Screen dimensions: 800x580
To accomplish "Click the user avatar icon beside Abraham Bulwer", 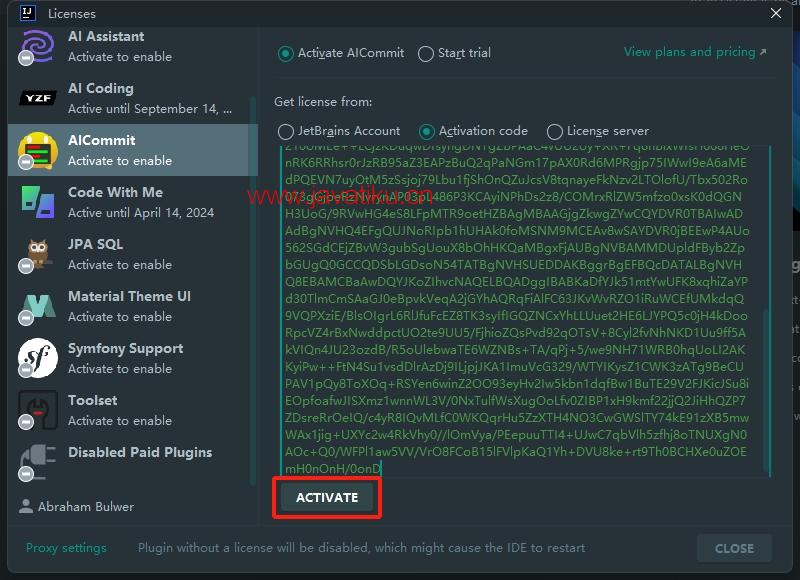I will 26,506.
